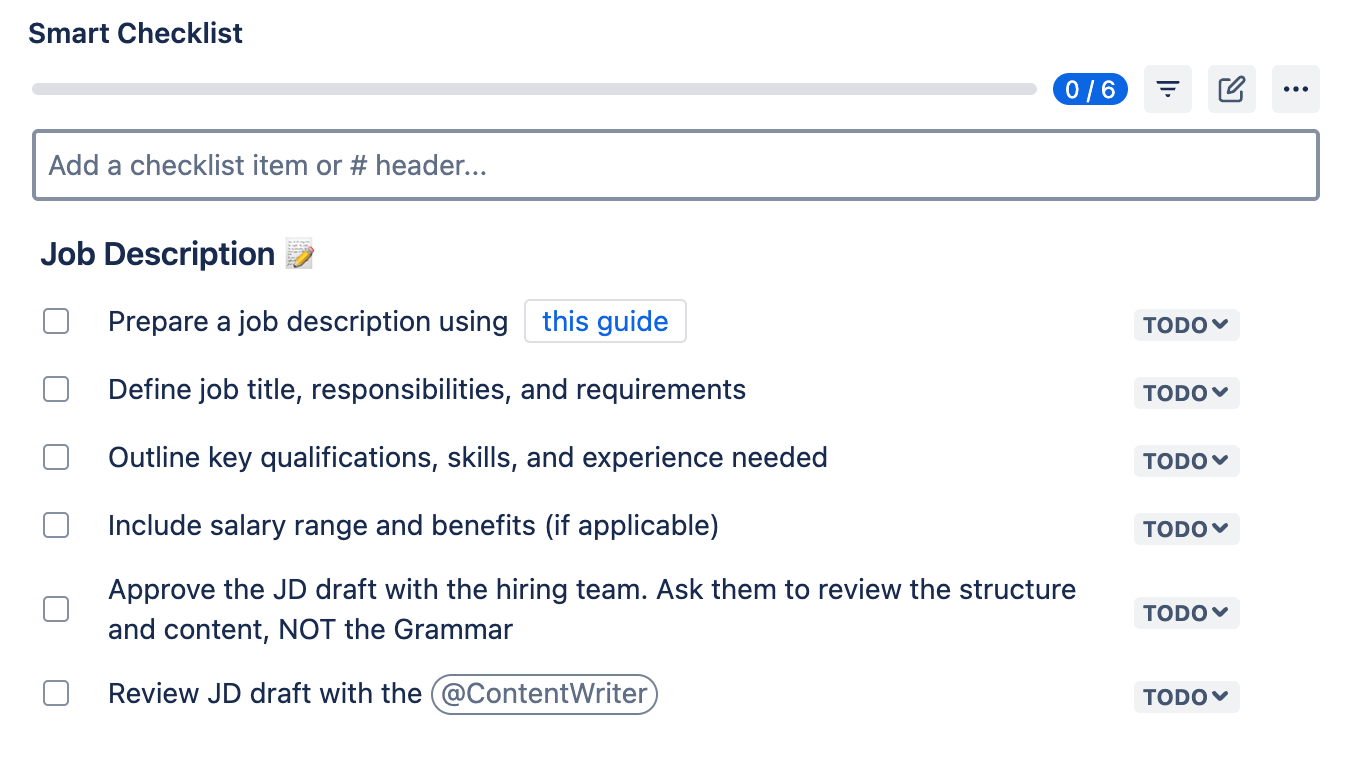This screenshot has height=766, width=1354.
Task: Tick the 'Define job title' checkbox
Action: pos(56,389)
